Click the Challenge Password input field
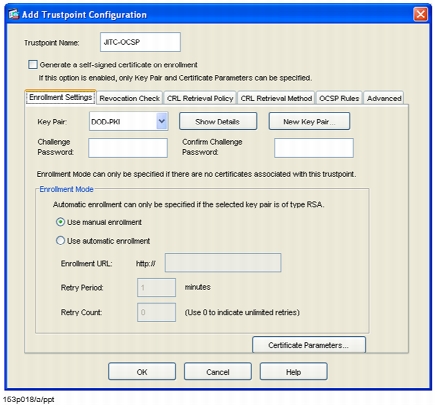The image size is (437, 407). point(128,148)
